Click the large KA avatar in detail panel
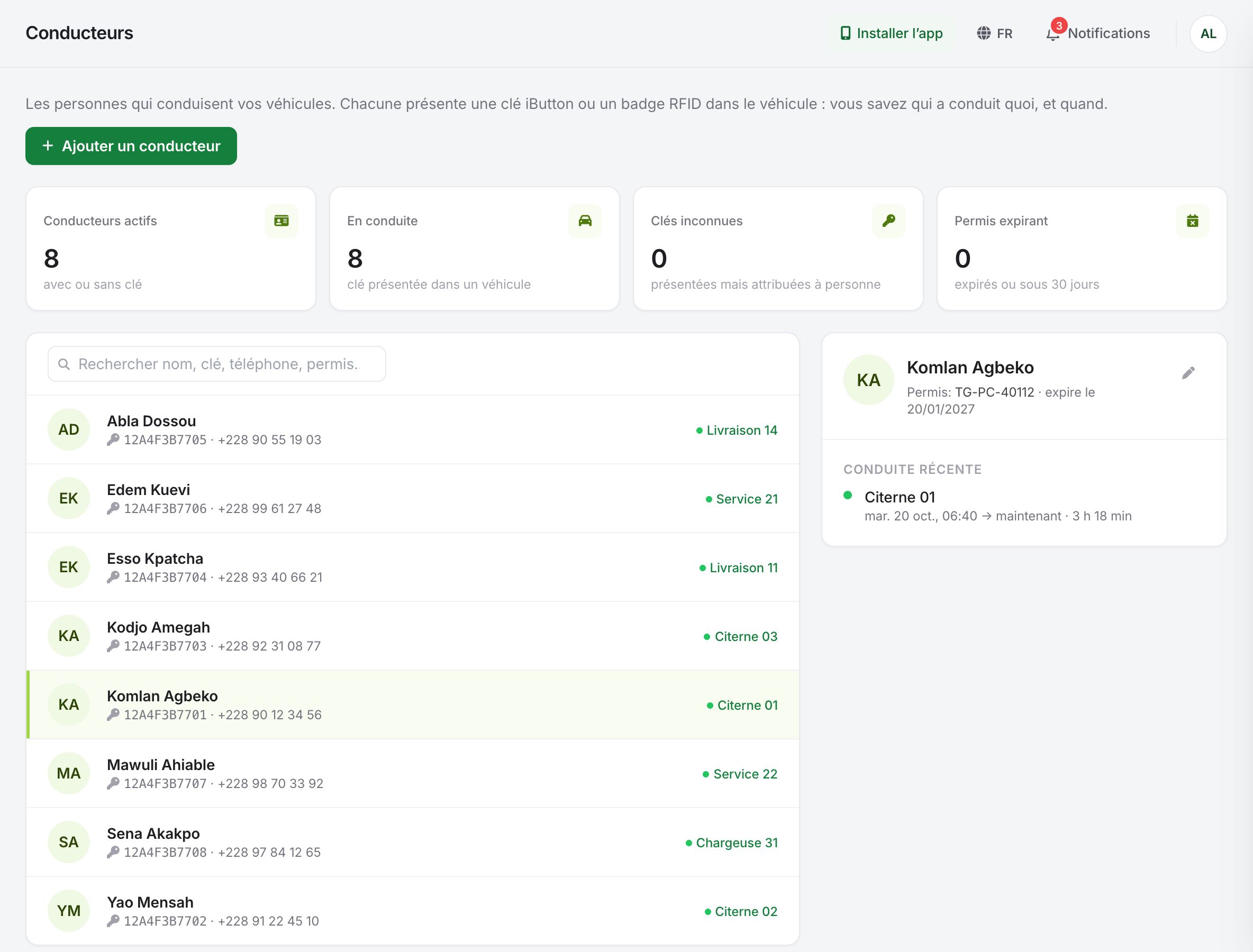1253x952 pixels. [869, 380]
